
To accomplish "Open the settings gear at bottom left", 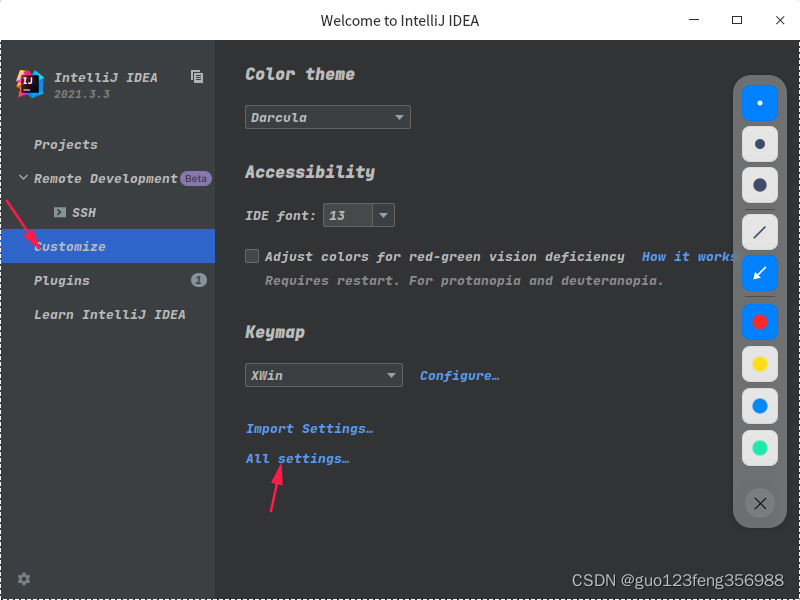I will (x=24, y=579).
